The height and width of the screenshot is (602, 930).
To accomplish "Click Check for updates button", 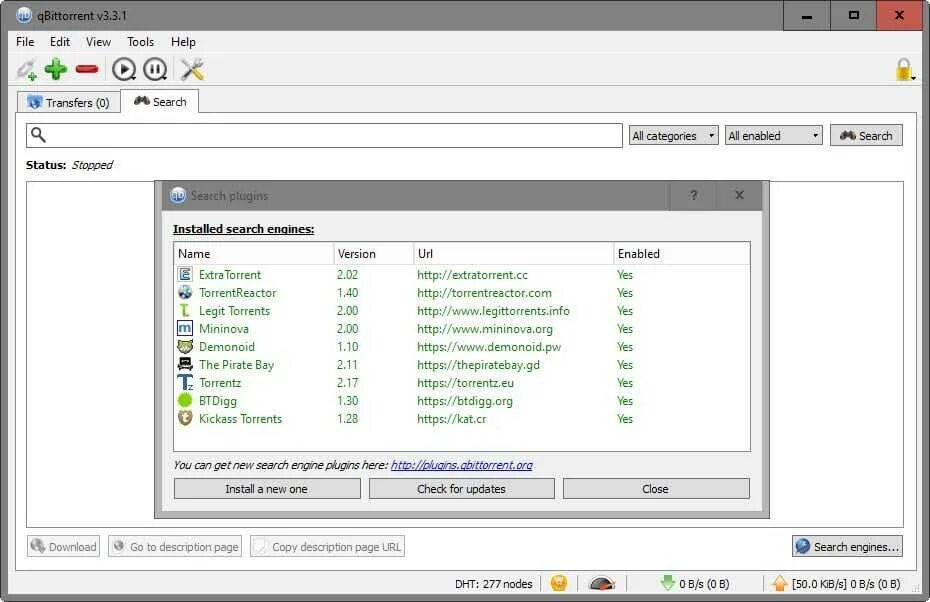I will tap(461, 489).
